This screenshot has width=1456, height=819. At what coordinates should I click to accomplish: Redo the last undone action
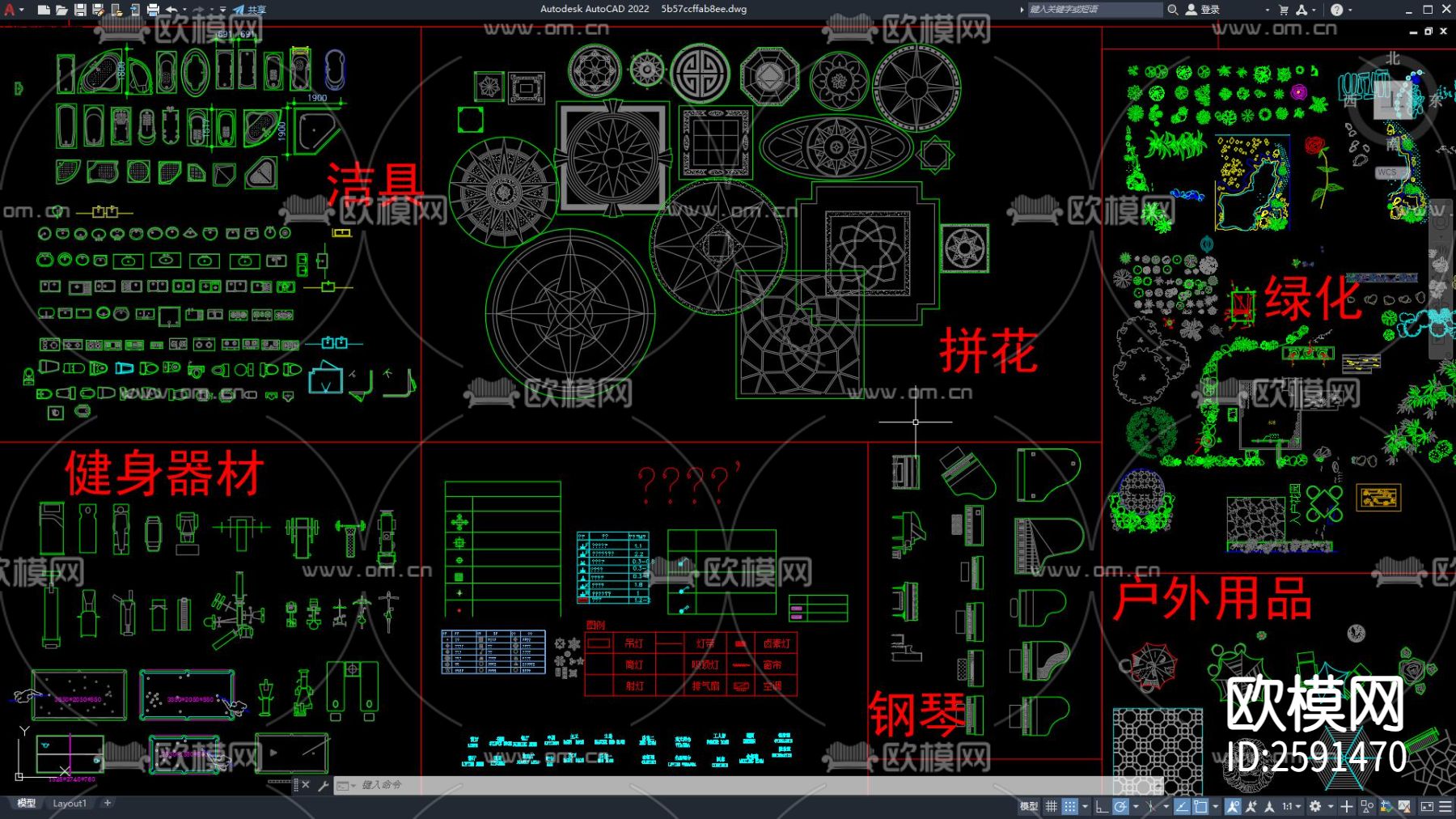click(x=198, y=10)
